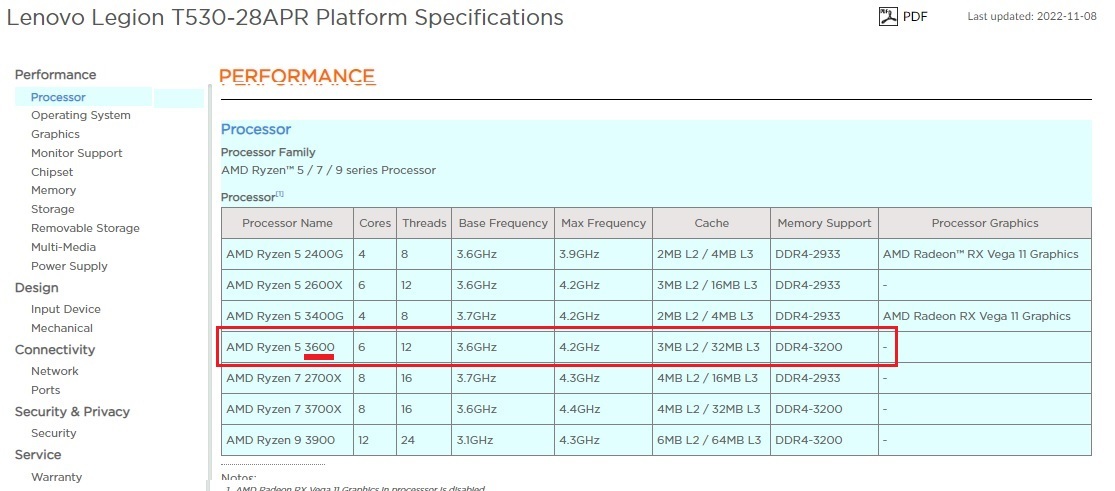The width and height of the screenshot is (1115, 491).
Task: Click the Cache column header
Action: [x=711, y=223]
